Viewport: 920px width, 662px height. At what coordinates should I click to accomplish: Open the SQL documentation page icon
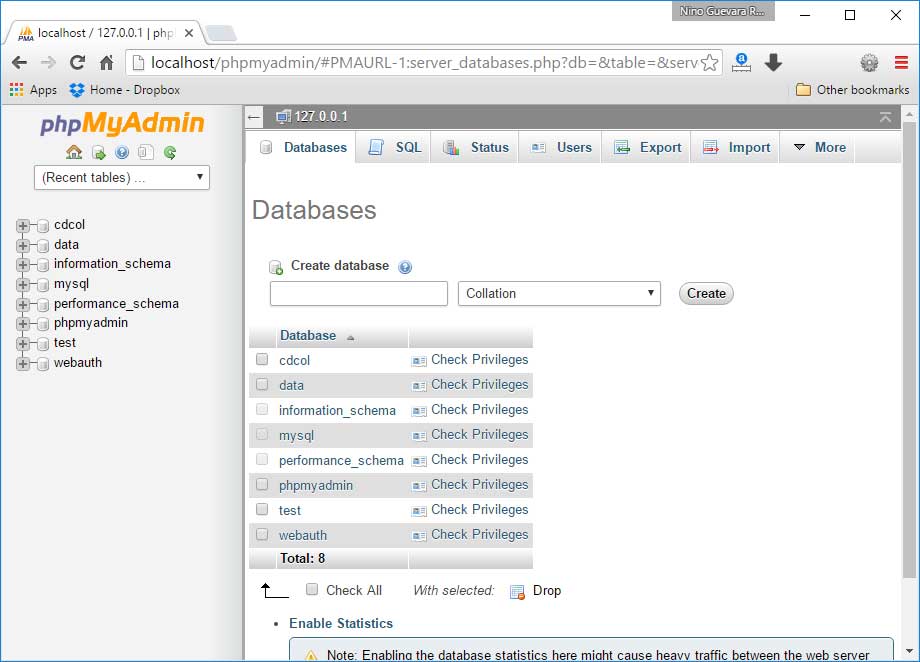146,153
